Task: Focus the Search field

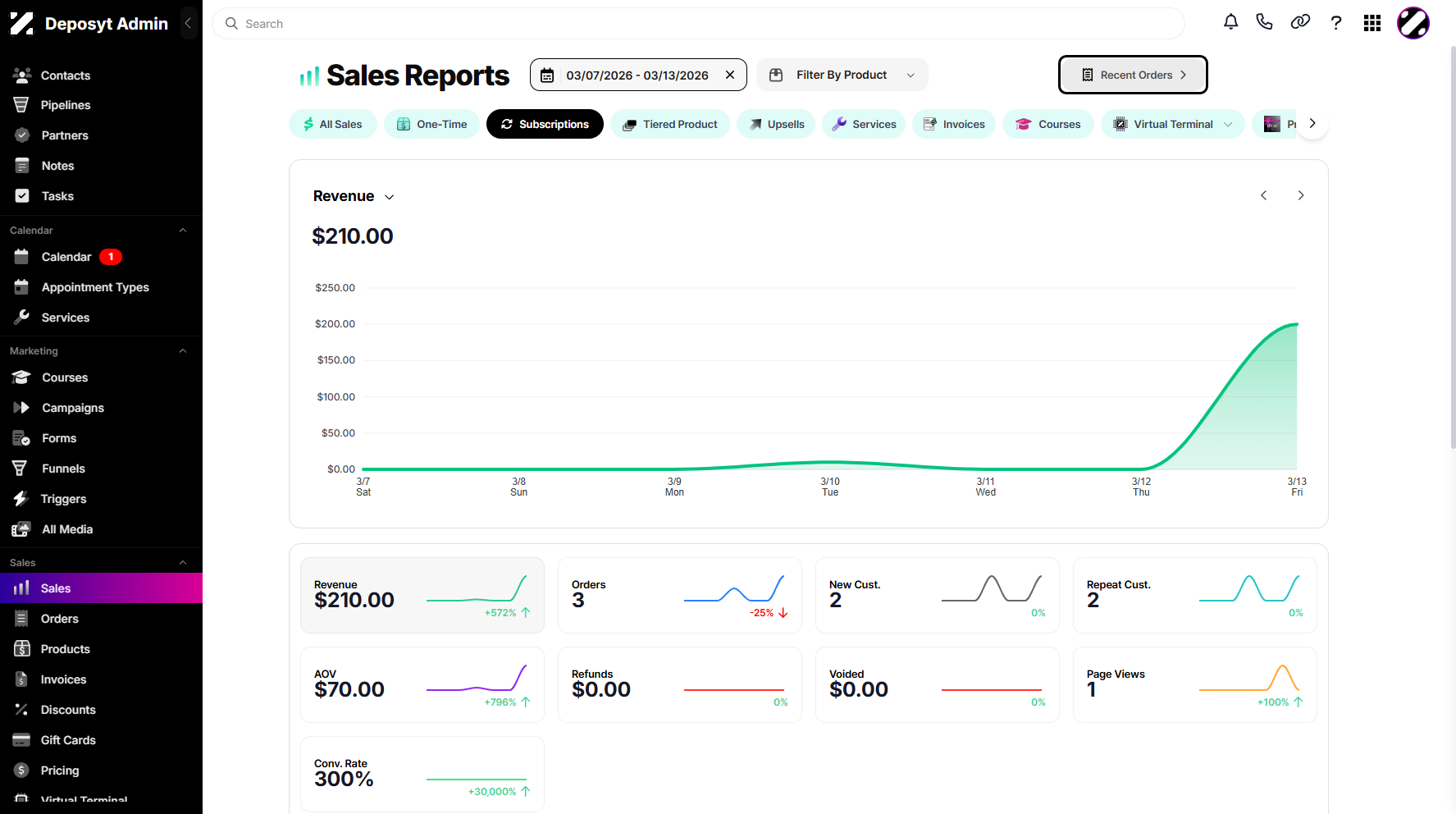Action: [x=698, y=24]
